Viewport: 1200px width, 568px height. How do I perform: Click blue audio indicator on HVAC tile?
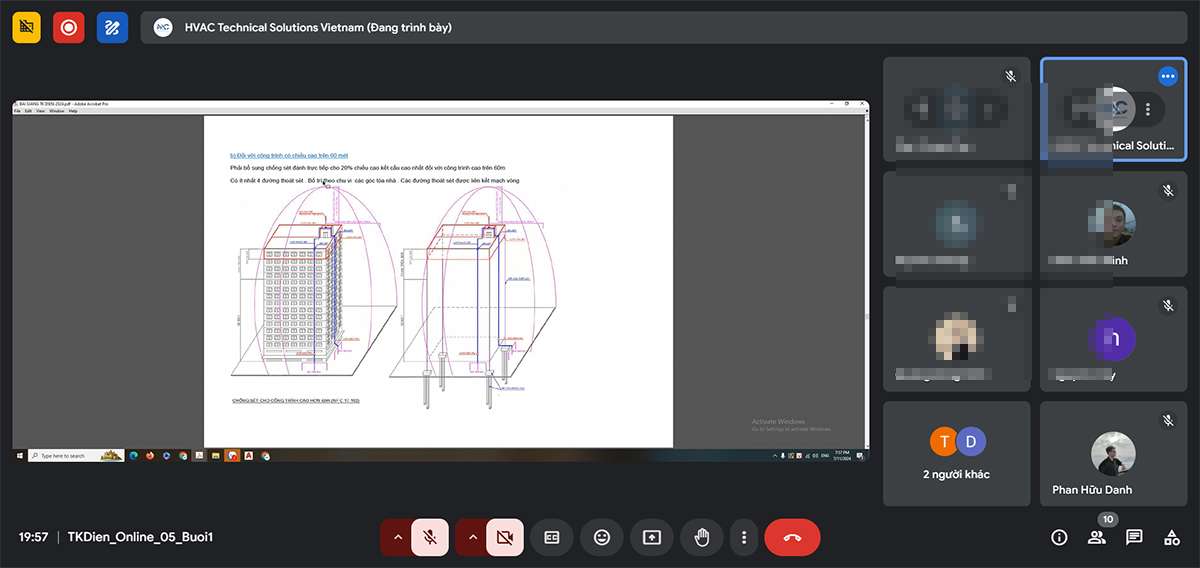(x=1168, y=76)
